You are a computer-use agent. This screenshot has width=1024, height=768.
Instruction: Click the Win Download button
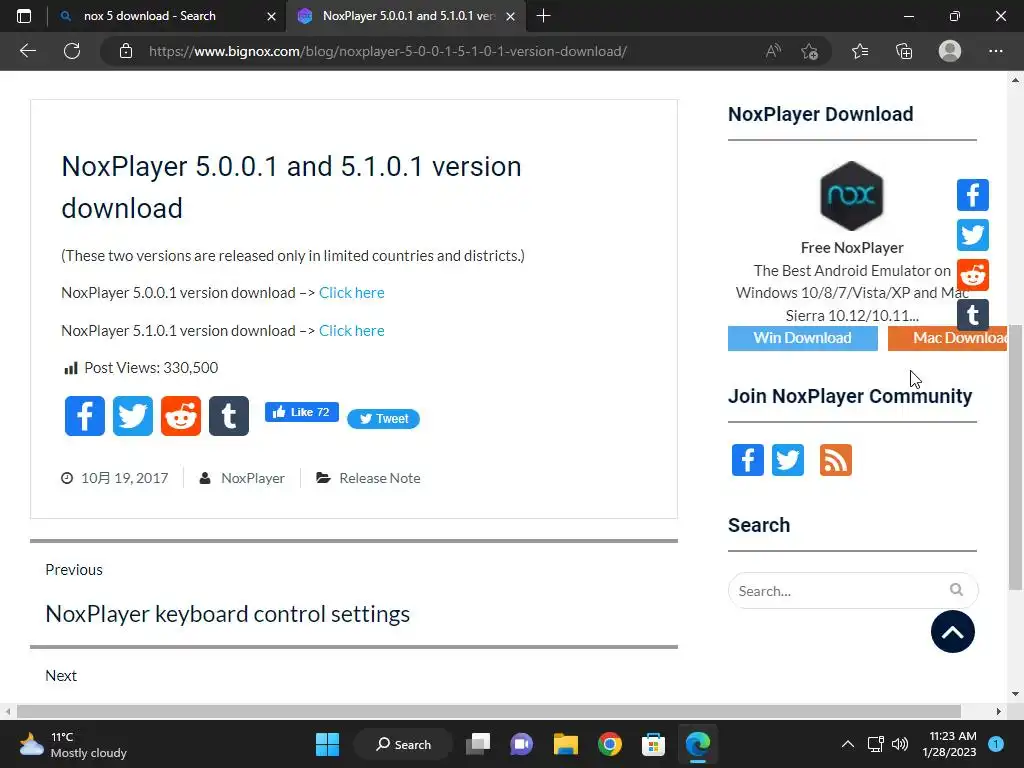click(803, 338)
